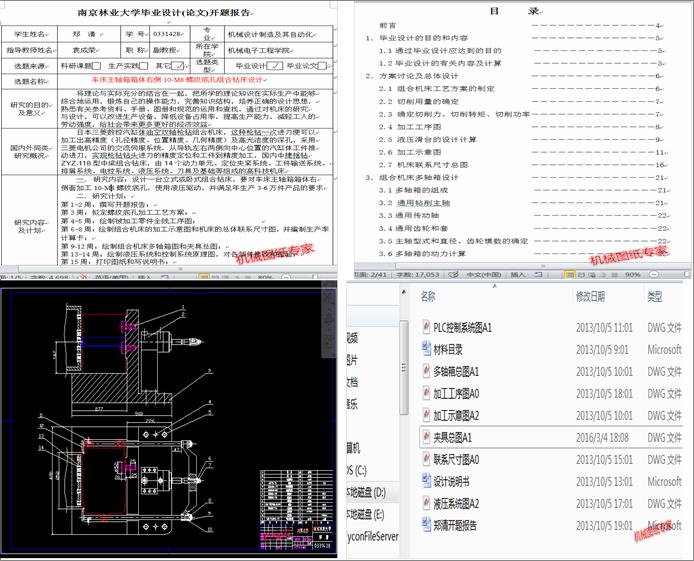Sort files by the 类型 column header
Screen dimensions: 694x561
pyautogui.click(x=655, y=296)
